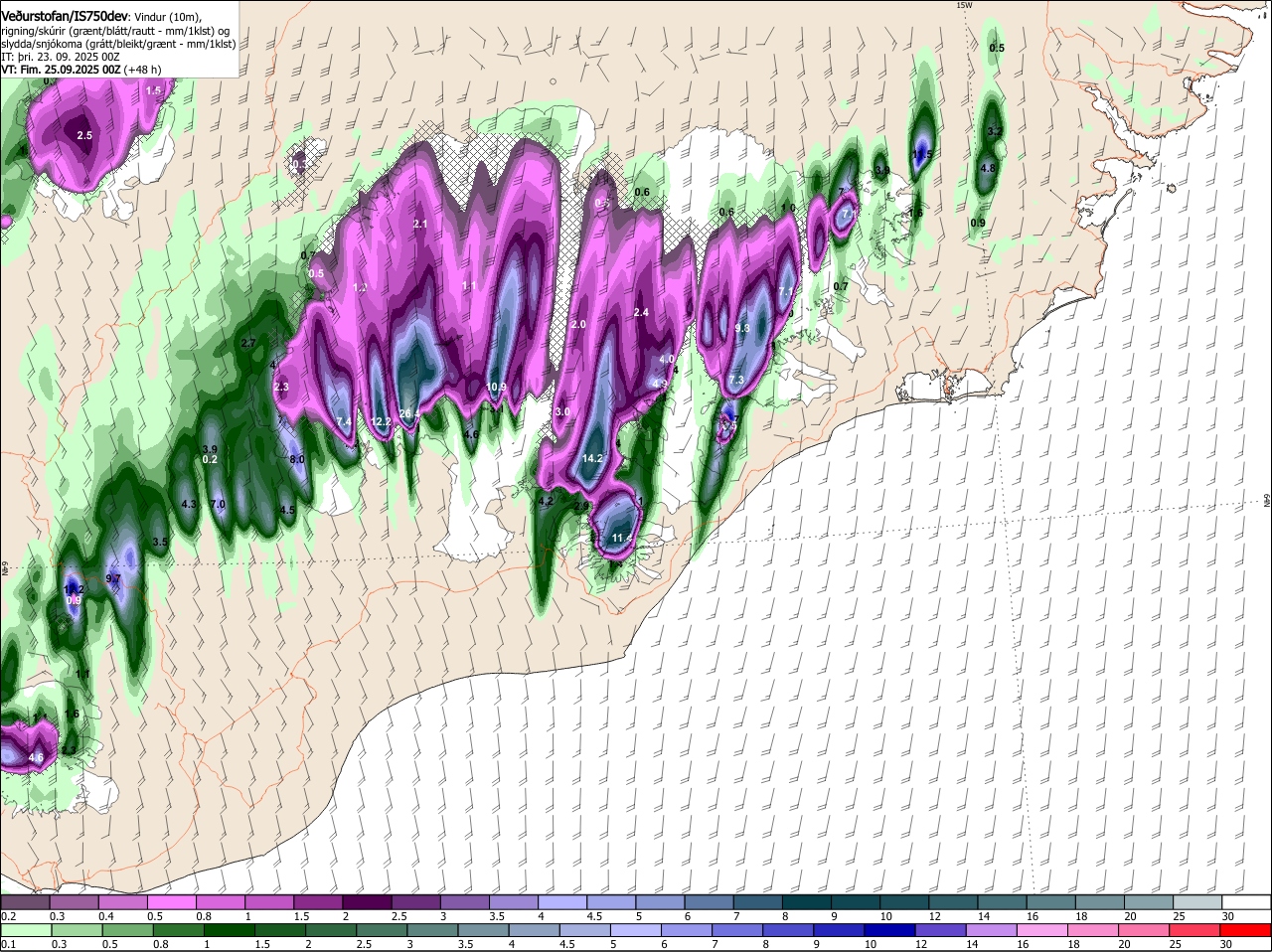Image resolution: width=1272 pixels, height=952 pixels.
Task: Click the 7.0 value label on the map
Action: [x=219, y=505]
